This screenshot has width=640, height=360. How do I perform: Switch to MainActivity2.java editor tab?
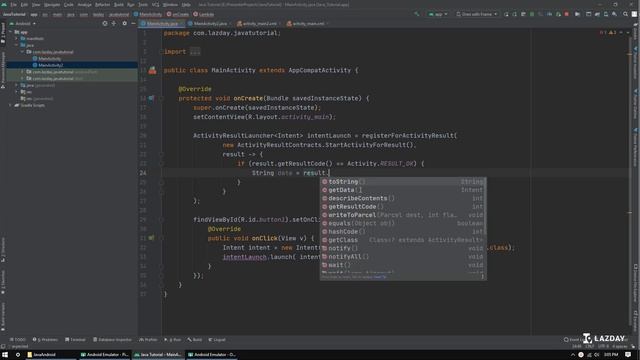(x=210, y=24)
